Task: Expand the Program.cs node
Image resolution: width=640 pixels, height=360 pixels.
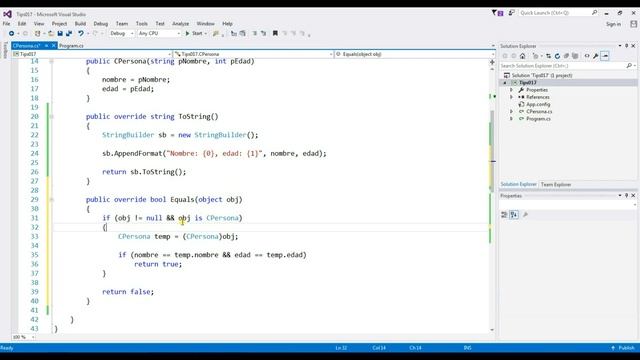Action: pos(511,119)
